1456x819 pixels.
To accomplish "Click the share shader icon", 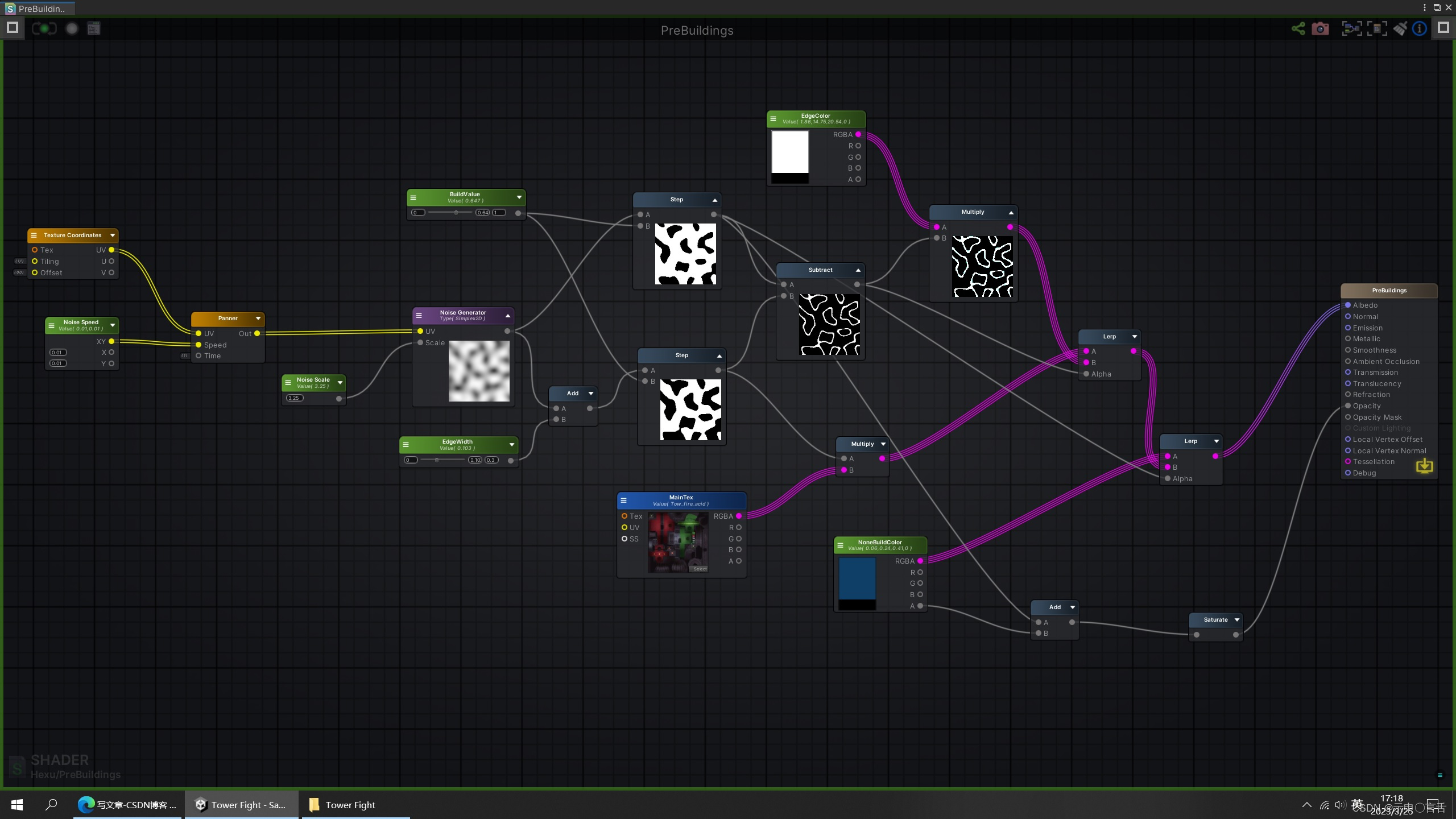I will point(1298,28).
